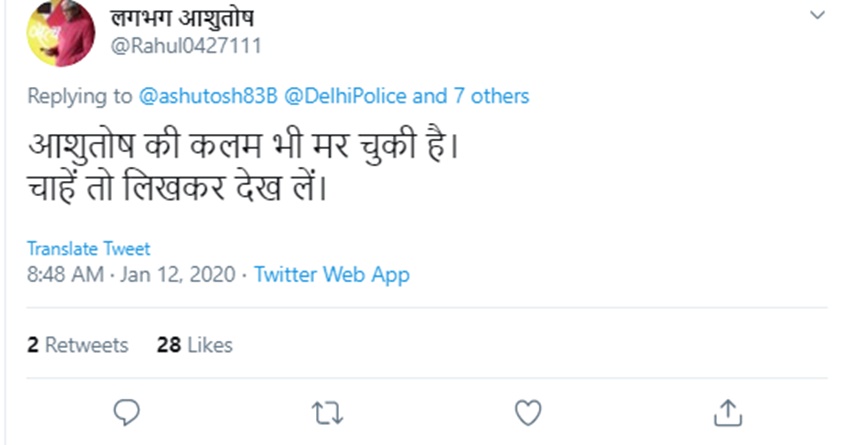Reply to this tweet via speech bubble icon

pyautogui.click(x=125, y=412)
